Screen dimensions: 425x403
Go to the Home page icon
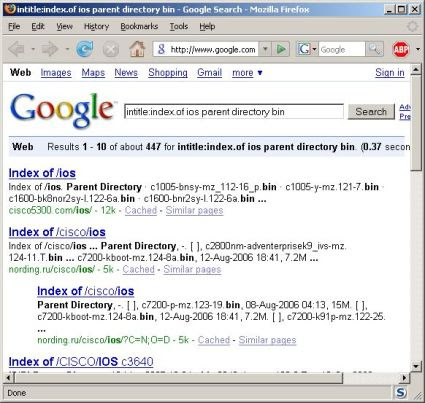(x=137, y=49)
